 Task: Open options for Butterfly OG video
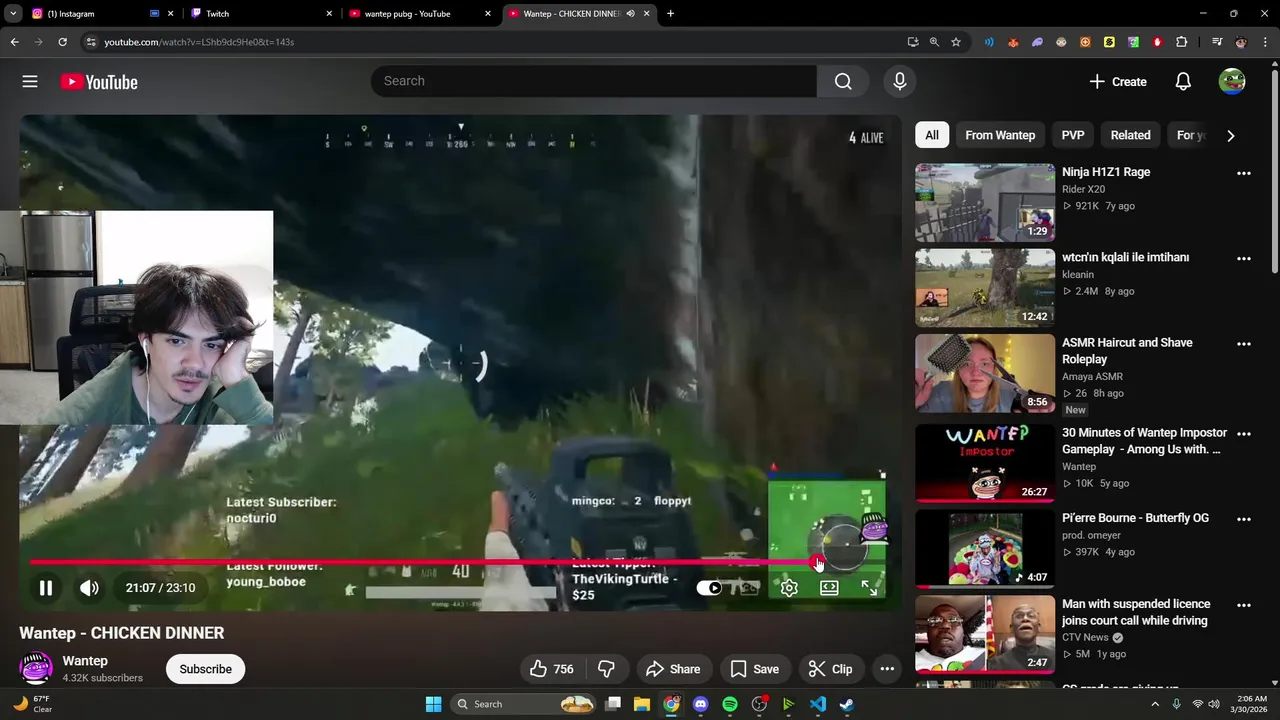click(1244, 519)
